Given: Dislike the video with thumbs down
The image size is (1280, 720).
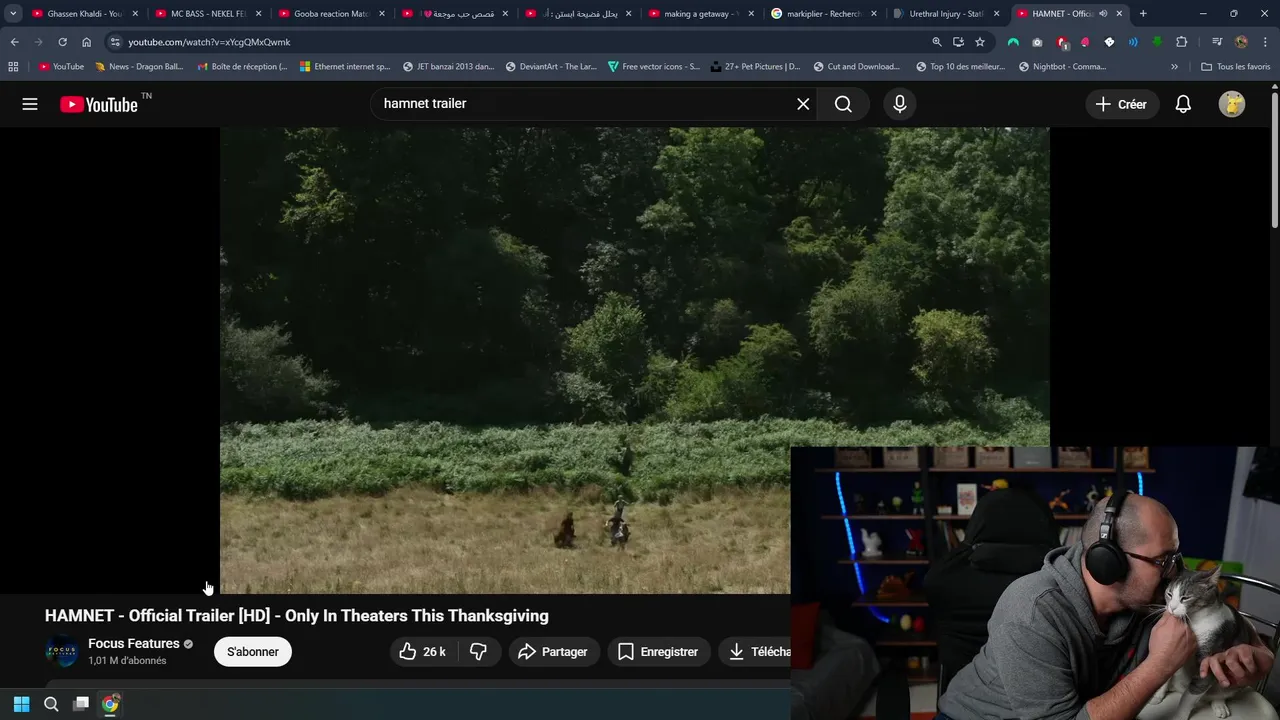Looking at the screenshot, I should click(479, 652).
